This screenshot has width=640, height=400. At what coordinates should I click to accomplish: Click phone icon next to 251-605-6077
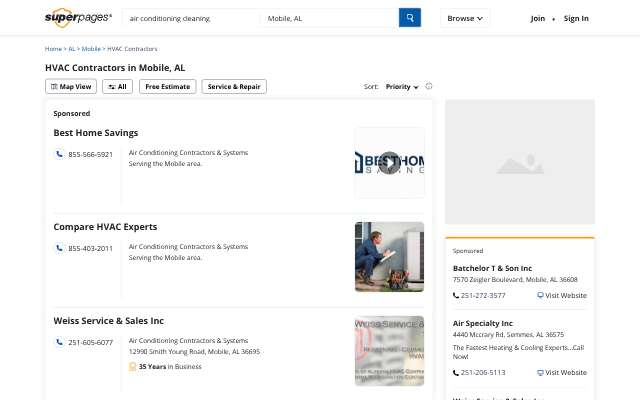click(x=60, y=342)
